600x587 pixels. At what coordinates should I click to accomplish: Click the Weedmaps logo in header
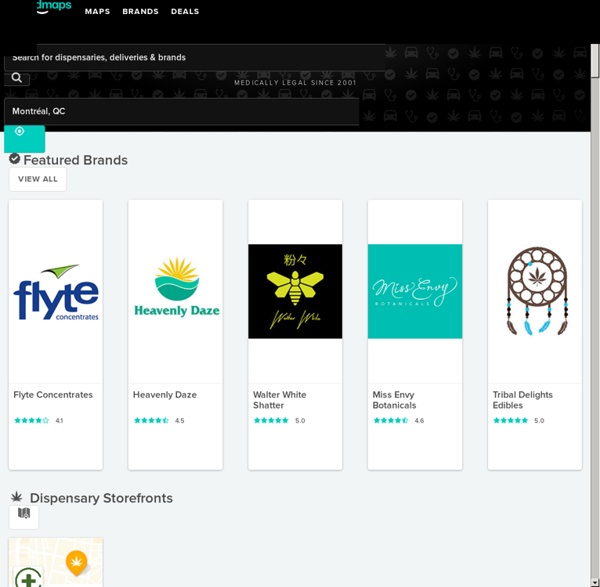pos(54,7)
